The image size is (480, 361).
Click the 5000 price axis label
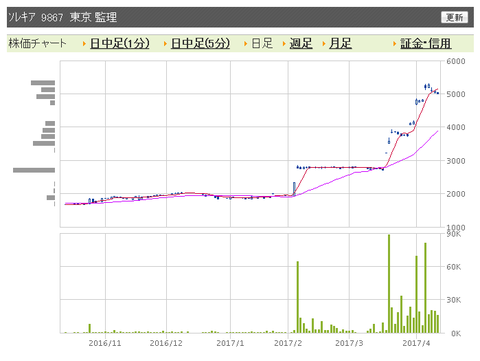click(x=456, y=94)
